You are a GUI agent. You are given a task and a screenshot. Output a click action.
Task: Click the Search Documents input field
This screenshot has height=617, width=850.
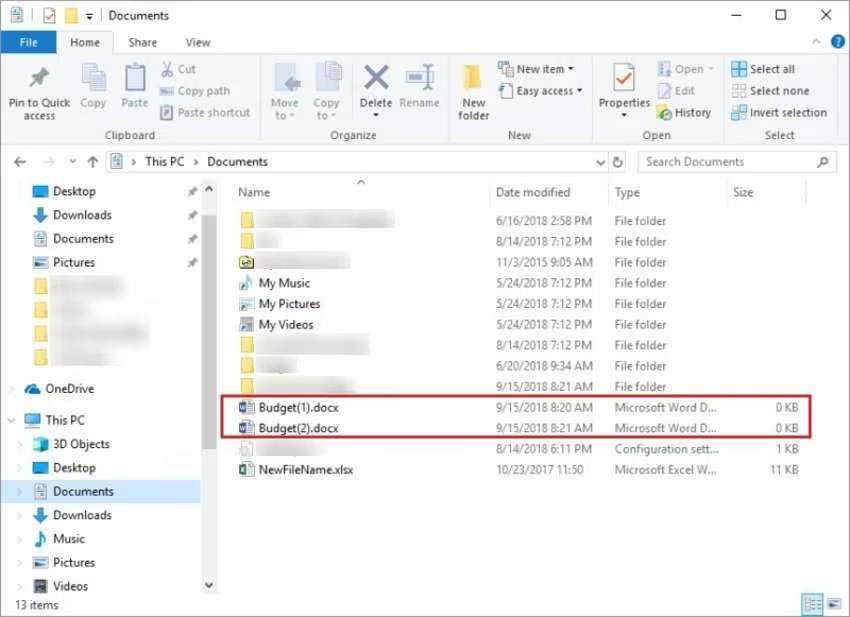728,162
